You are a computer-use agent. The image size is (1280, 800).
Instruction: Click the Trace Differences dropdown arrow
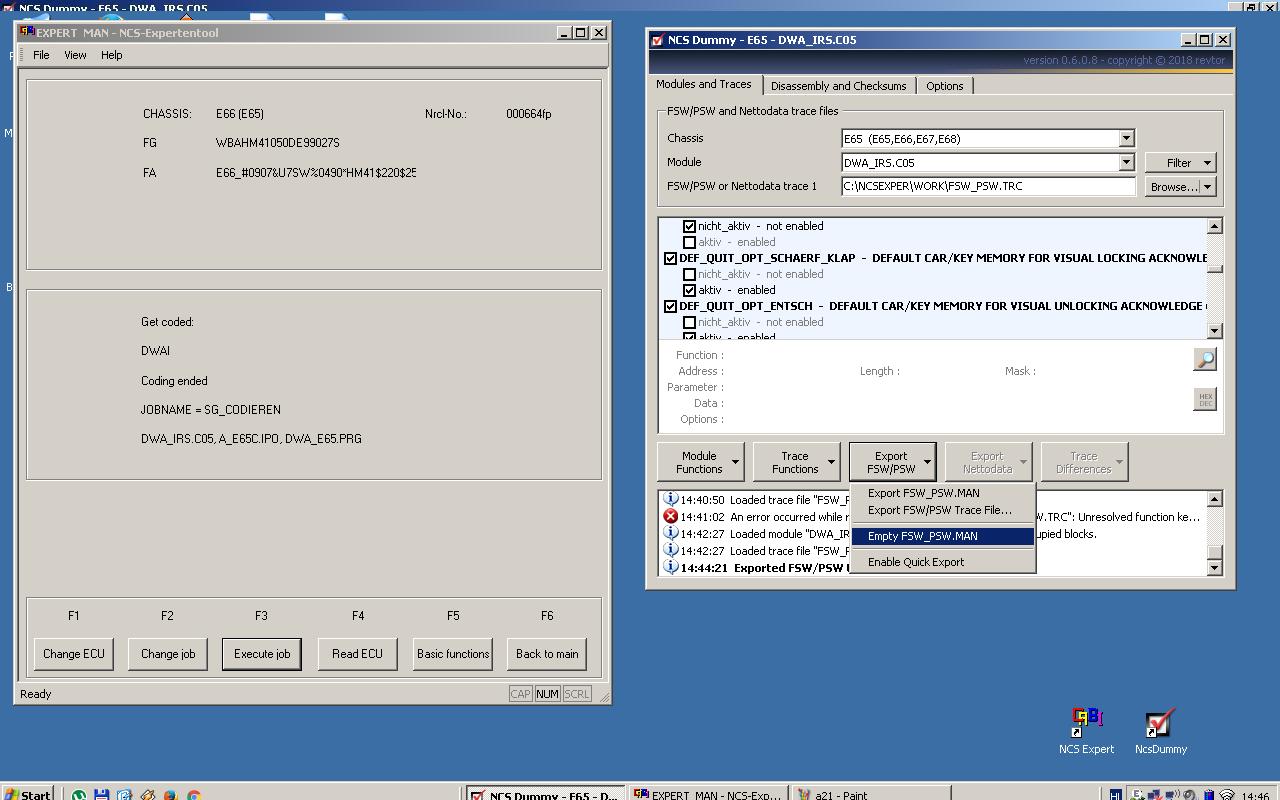(1119, 462)
